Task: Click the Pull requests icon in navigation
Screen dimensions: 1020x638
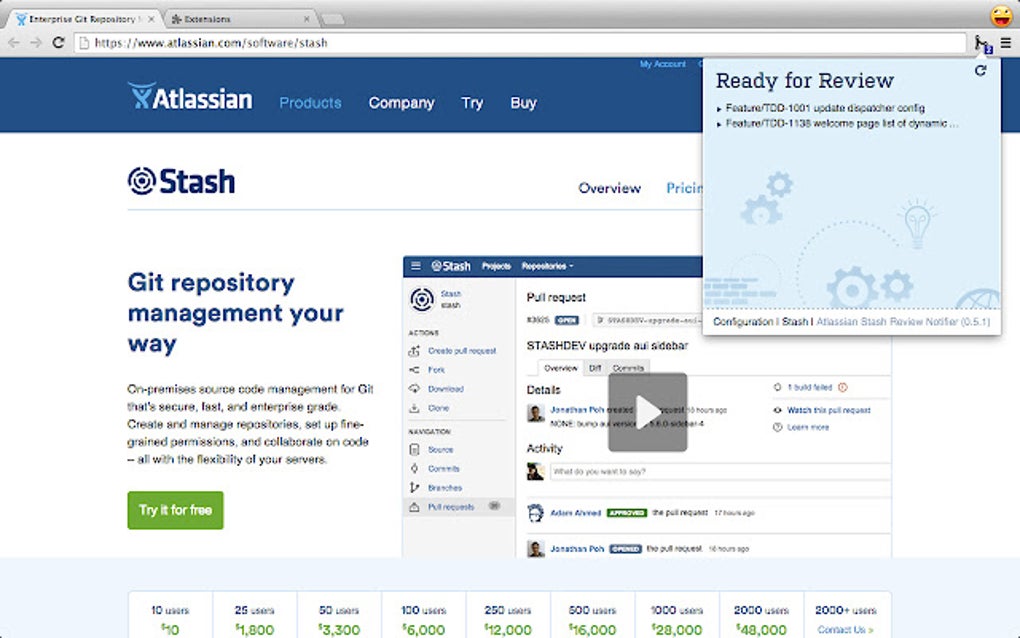Action: 414,507
